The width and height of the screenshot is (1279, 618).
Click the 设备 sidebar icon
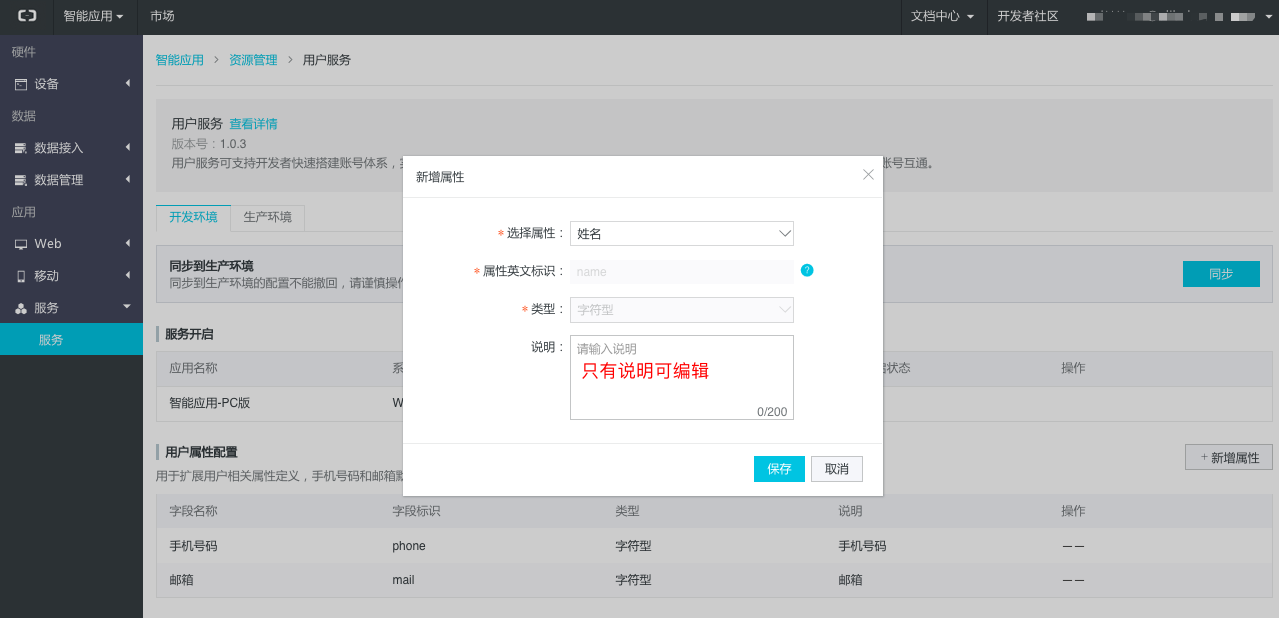tap(21, 84)
